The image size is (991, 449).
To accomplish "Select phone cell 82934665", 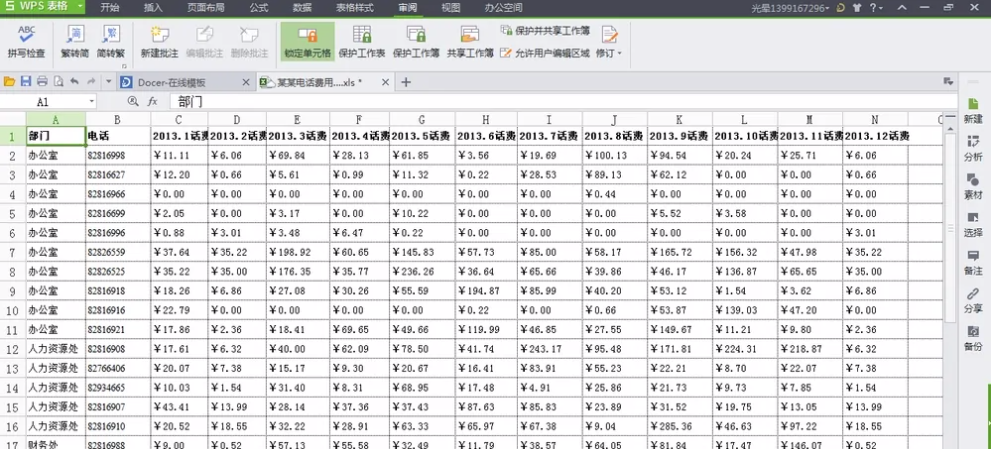I will pyautogui.click(x=118, y=388).
